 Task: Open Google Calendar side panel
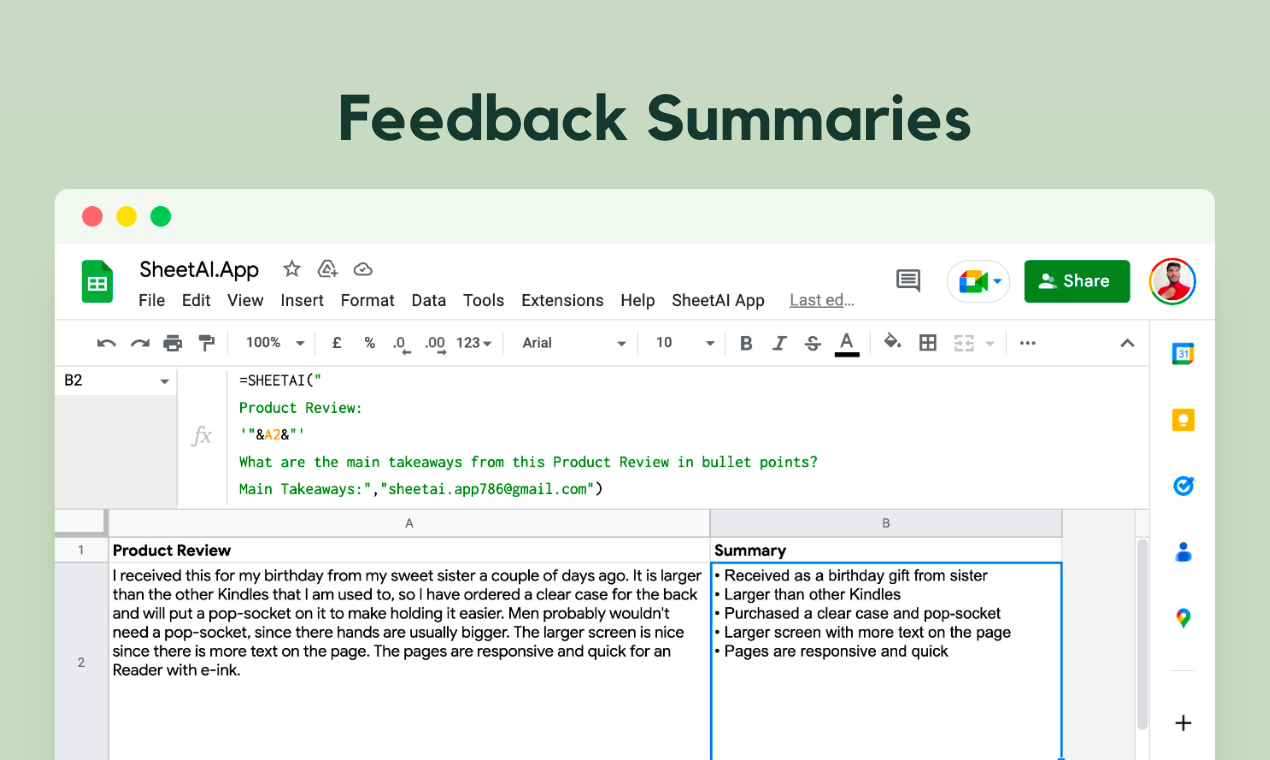[1183, 353]
